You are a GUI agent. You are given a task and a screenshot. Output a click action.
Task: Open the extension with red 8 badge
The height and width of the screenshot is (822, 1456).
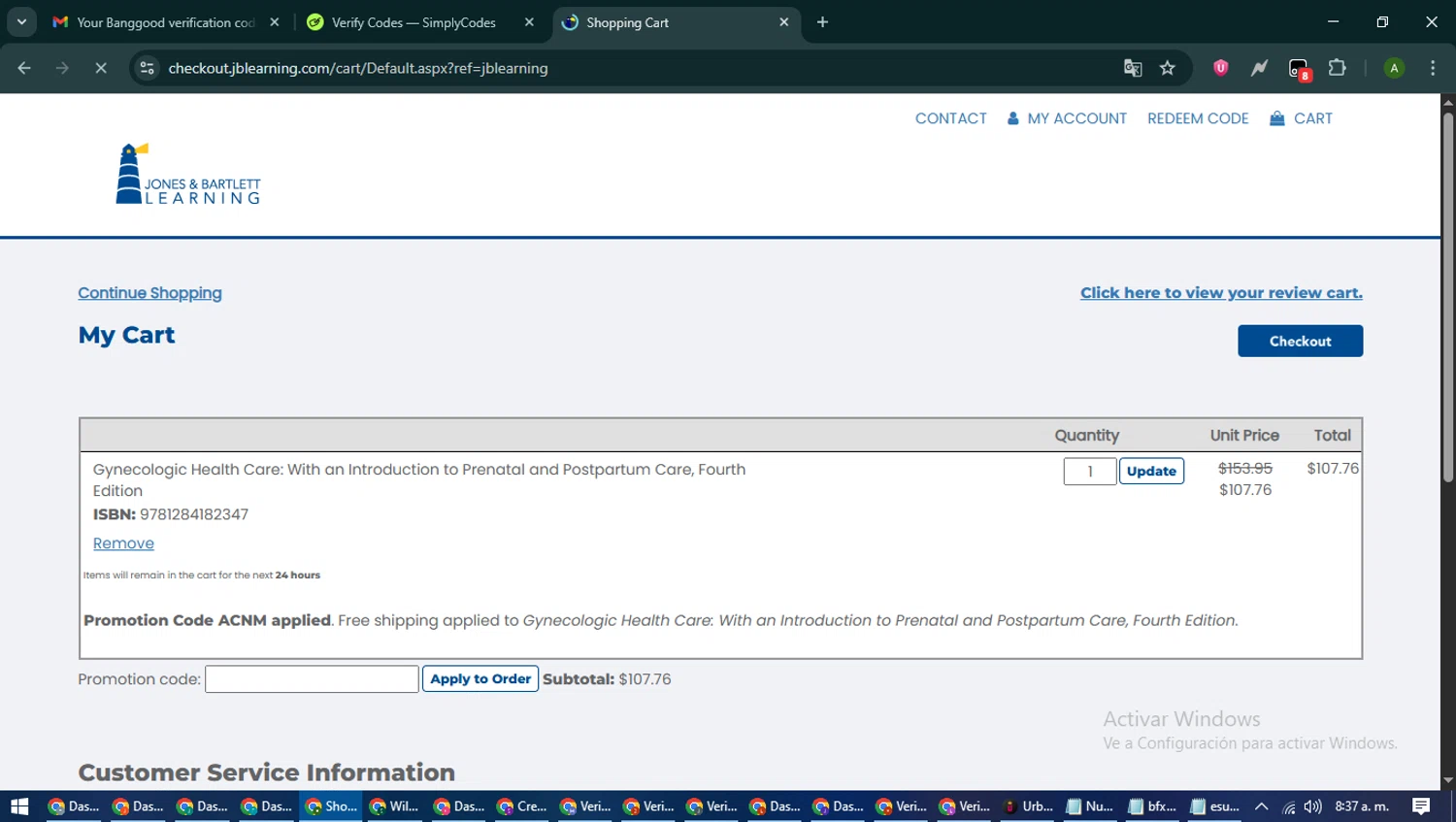tap(1300, 69)
